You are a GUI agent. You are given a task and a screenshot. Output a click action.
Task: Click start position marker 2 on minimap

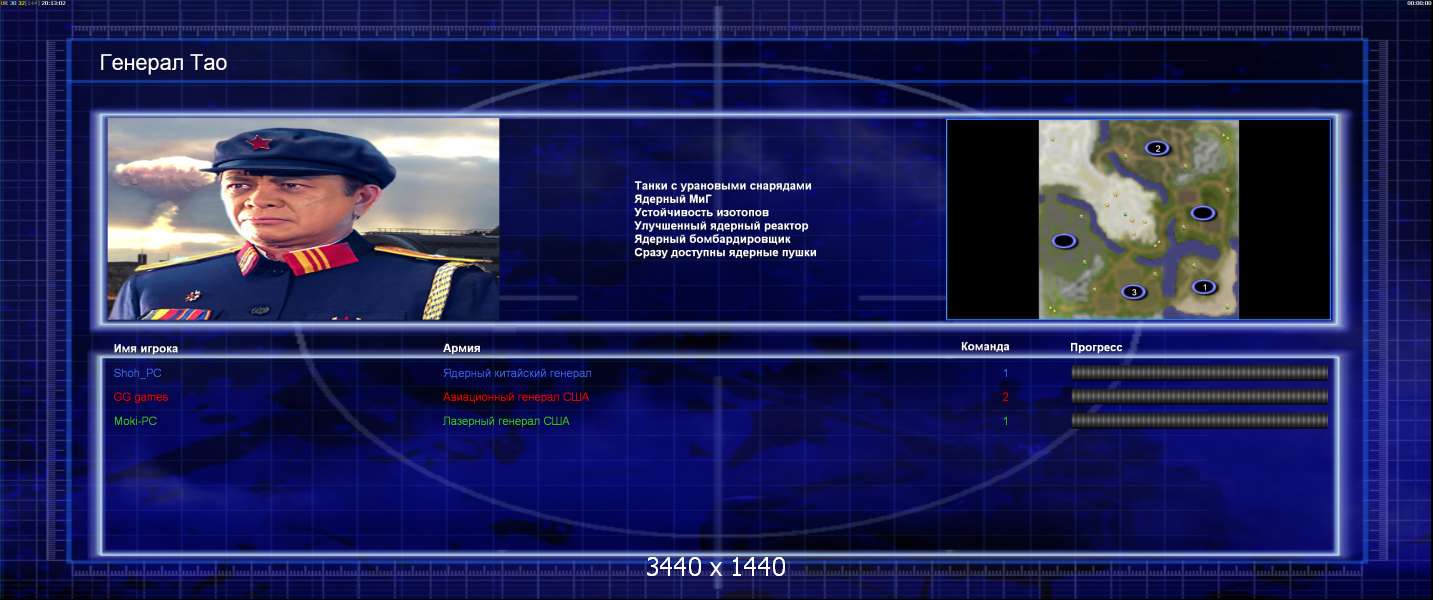(x=1157, y=148)
